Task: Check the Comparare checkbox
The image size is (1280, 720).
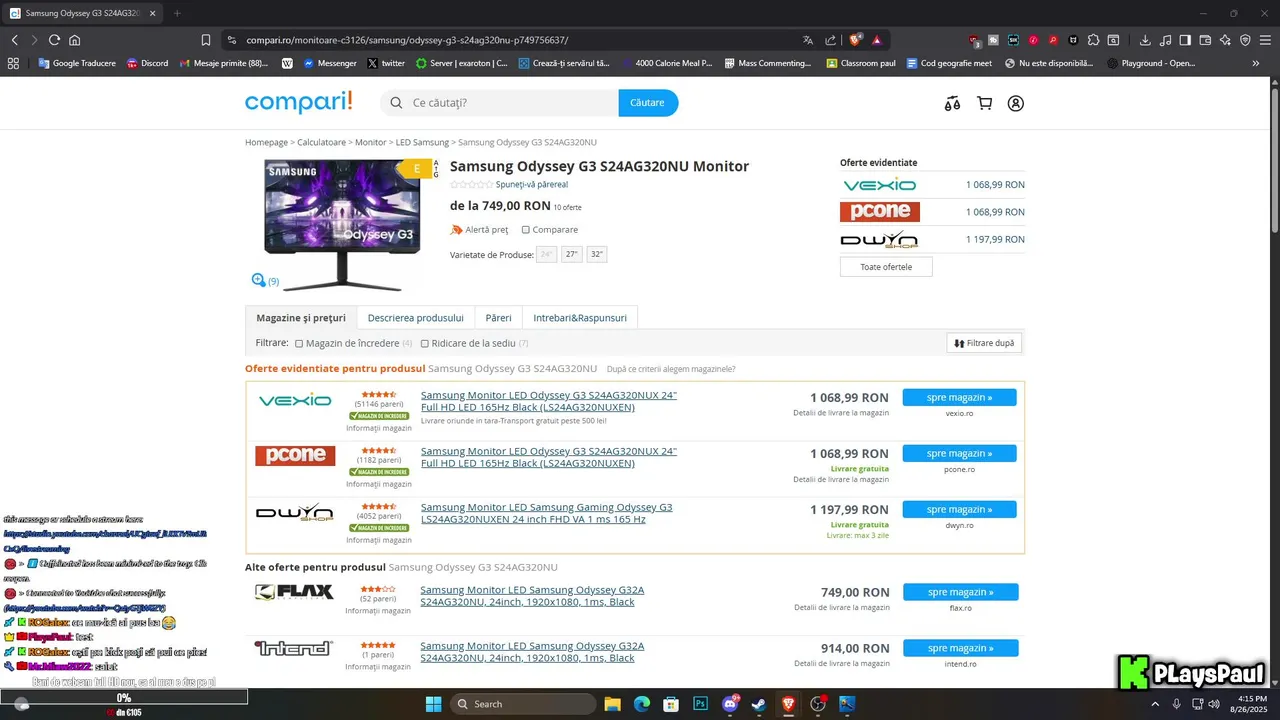Action: (526, 230)
